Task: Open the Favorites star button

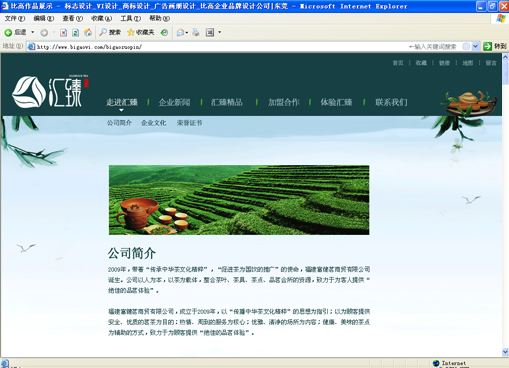Action: [x=140, y=32]
